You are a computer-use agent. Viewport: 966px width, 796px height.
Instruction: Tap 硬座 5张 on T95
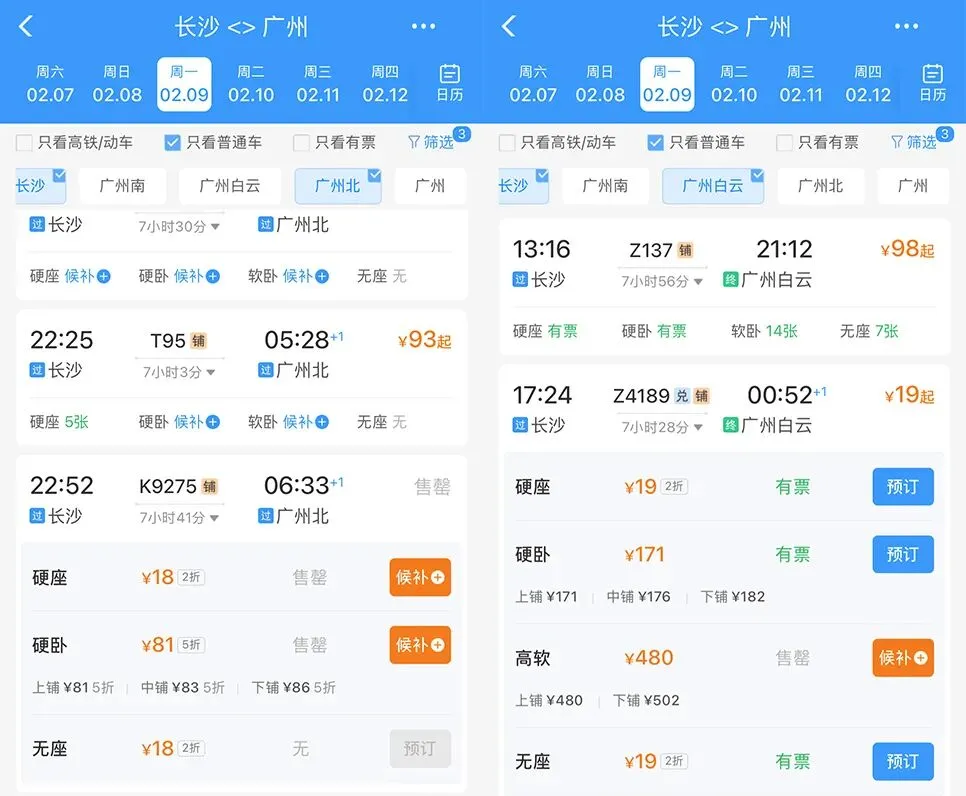[59, 422]
